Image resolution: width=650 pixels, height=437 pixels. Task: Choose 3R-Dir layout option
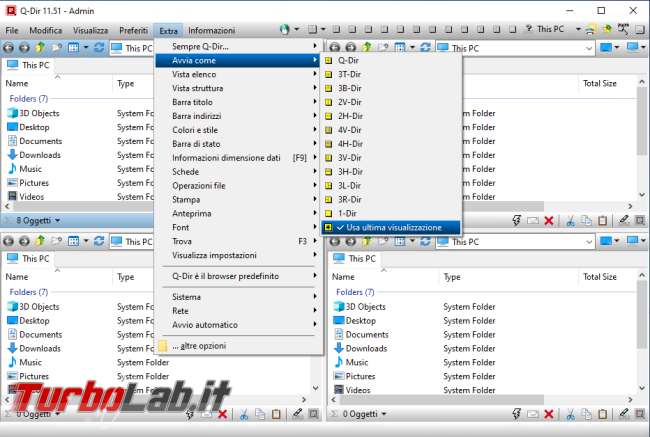click(x=391, y=199)
